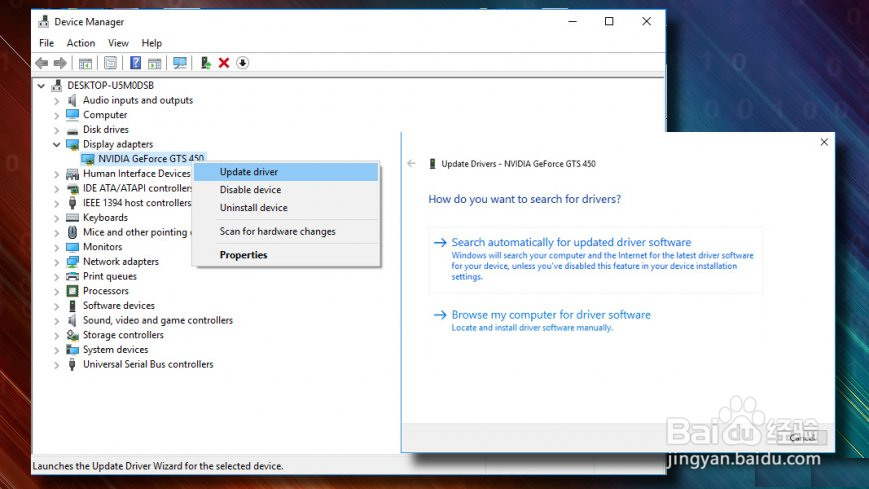Viewport: 869px width, 489px height.
Task: Click the Properties toolbar icon
Action: point(110,63)
